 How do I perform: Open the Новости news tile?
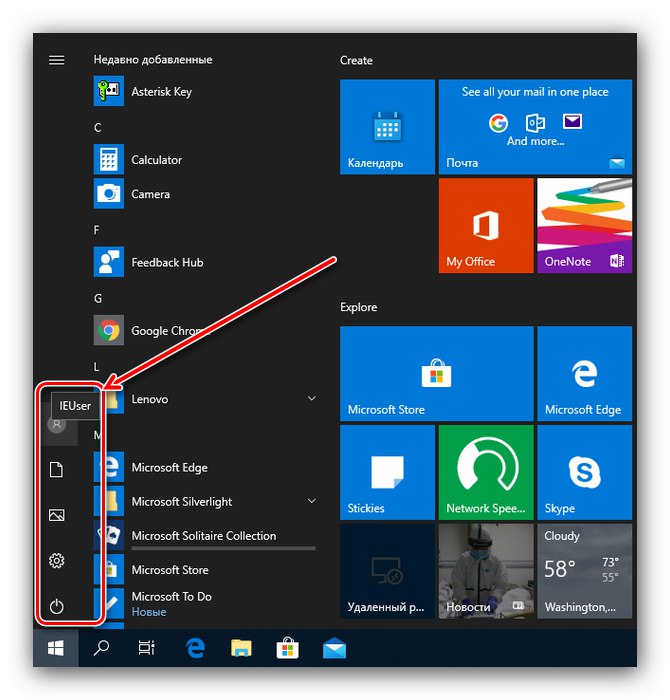(486, 571)
